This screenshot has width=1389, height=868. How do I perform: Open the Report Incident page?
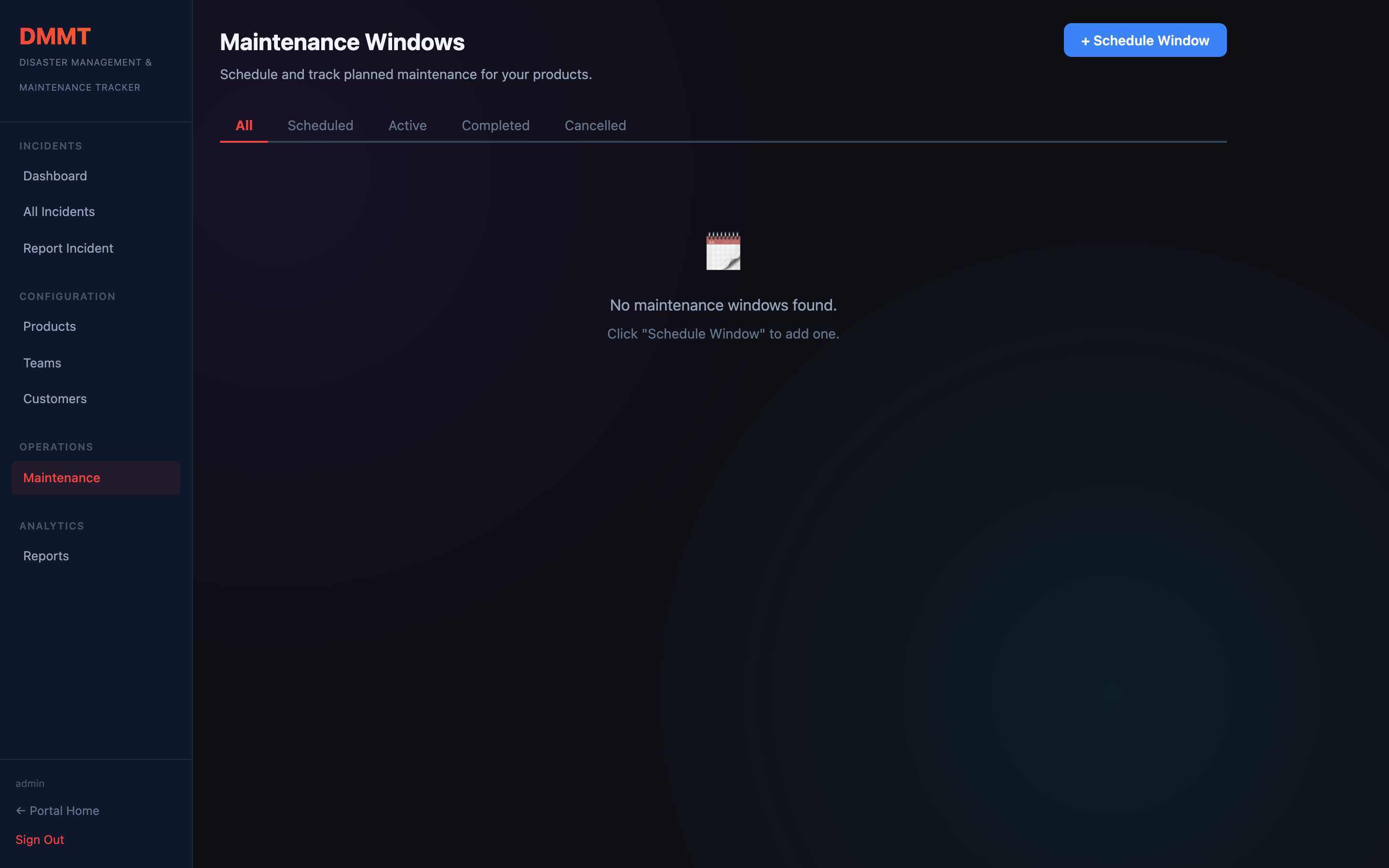click(x=68, y=248)
